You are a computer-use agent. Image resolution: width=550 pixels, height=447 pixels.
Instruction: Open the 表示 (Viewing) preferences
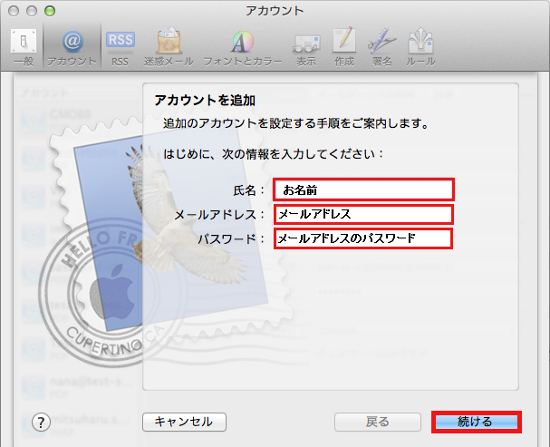click(306, 48)
